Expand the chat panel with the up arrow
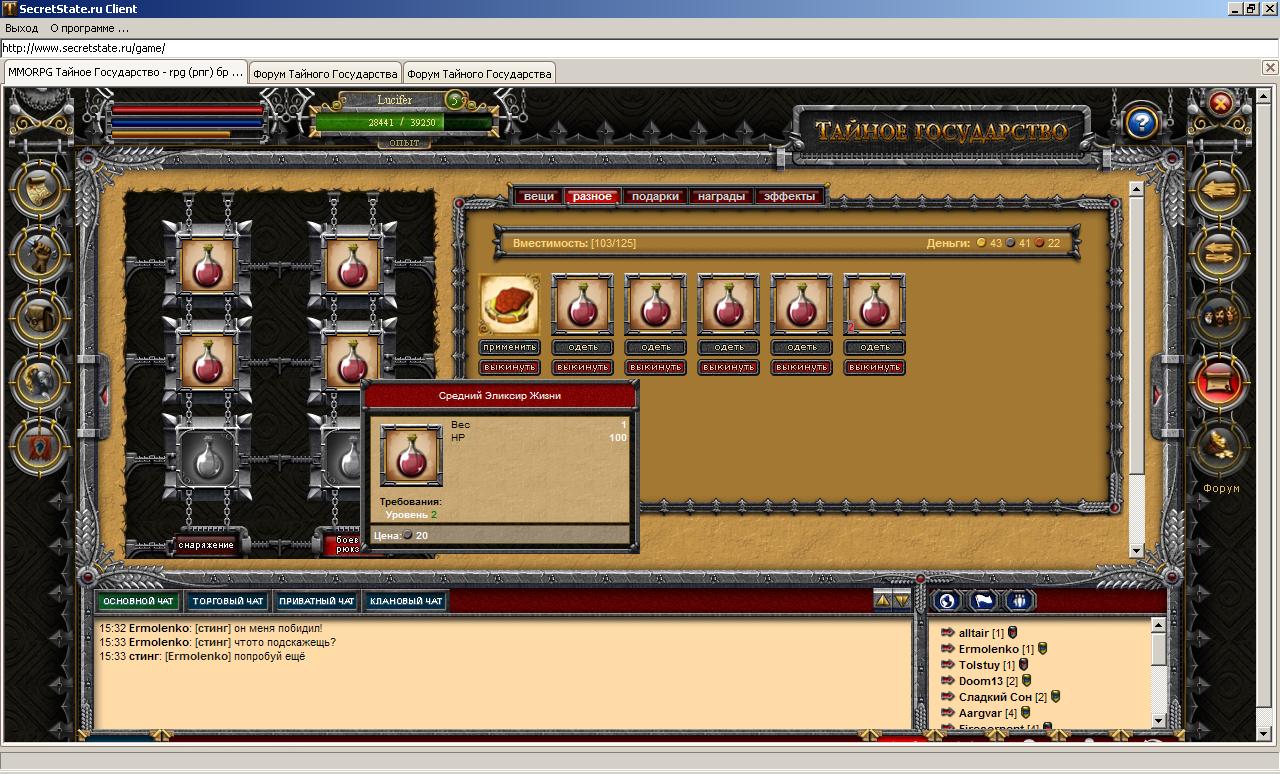Image resolution: width=1280 pixels, height=774 pixels. click(x=882, y=600)
